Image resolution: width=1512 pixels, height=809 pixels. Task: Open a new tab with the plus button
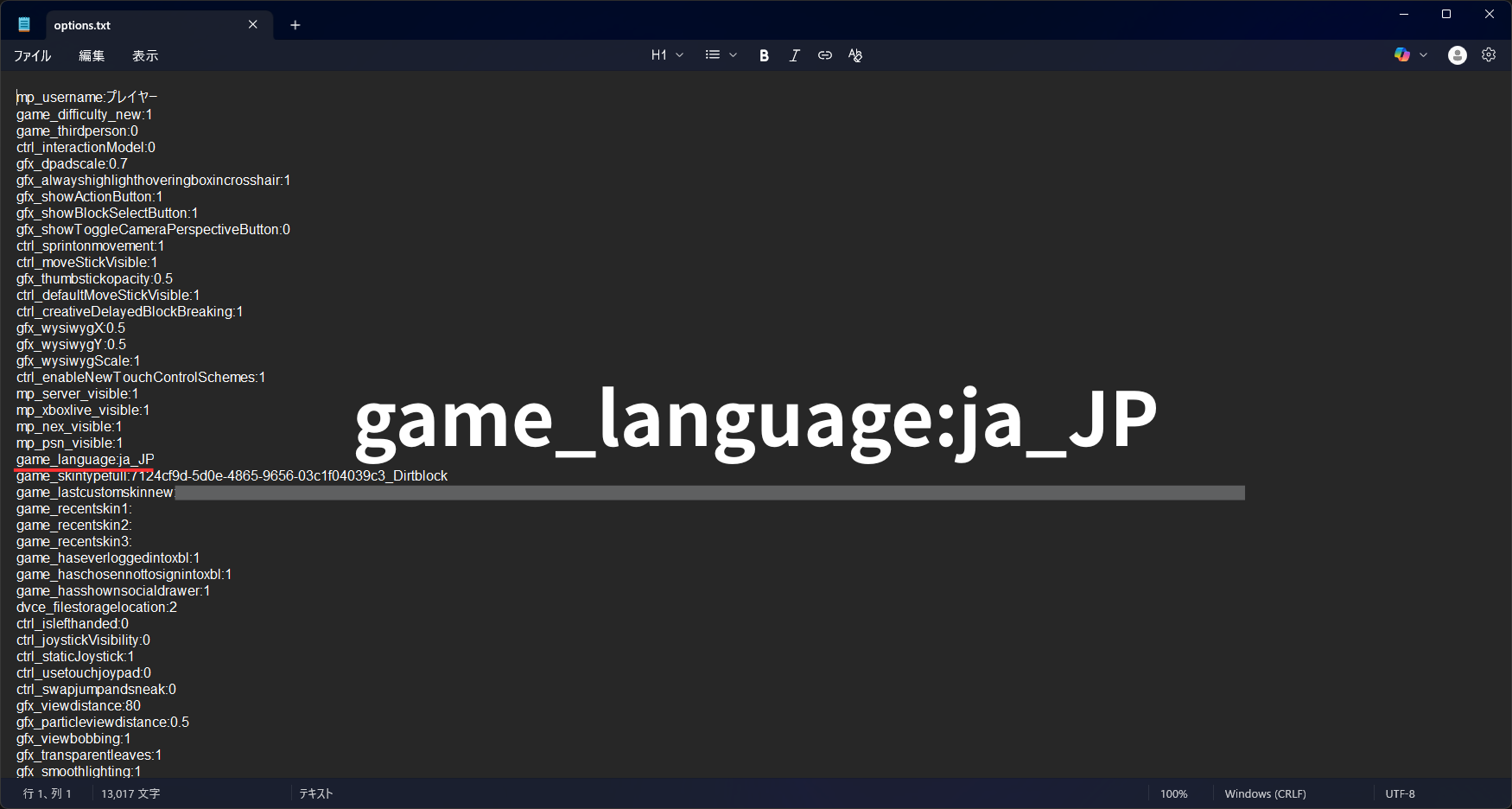point(295,25)
